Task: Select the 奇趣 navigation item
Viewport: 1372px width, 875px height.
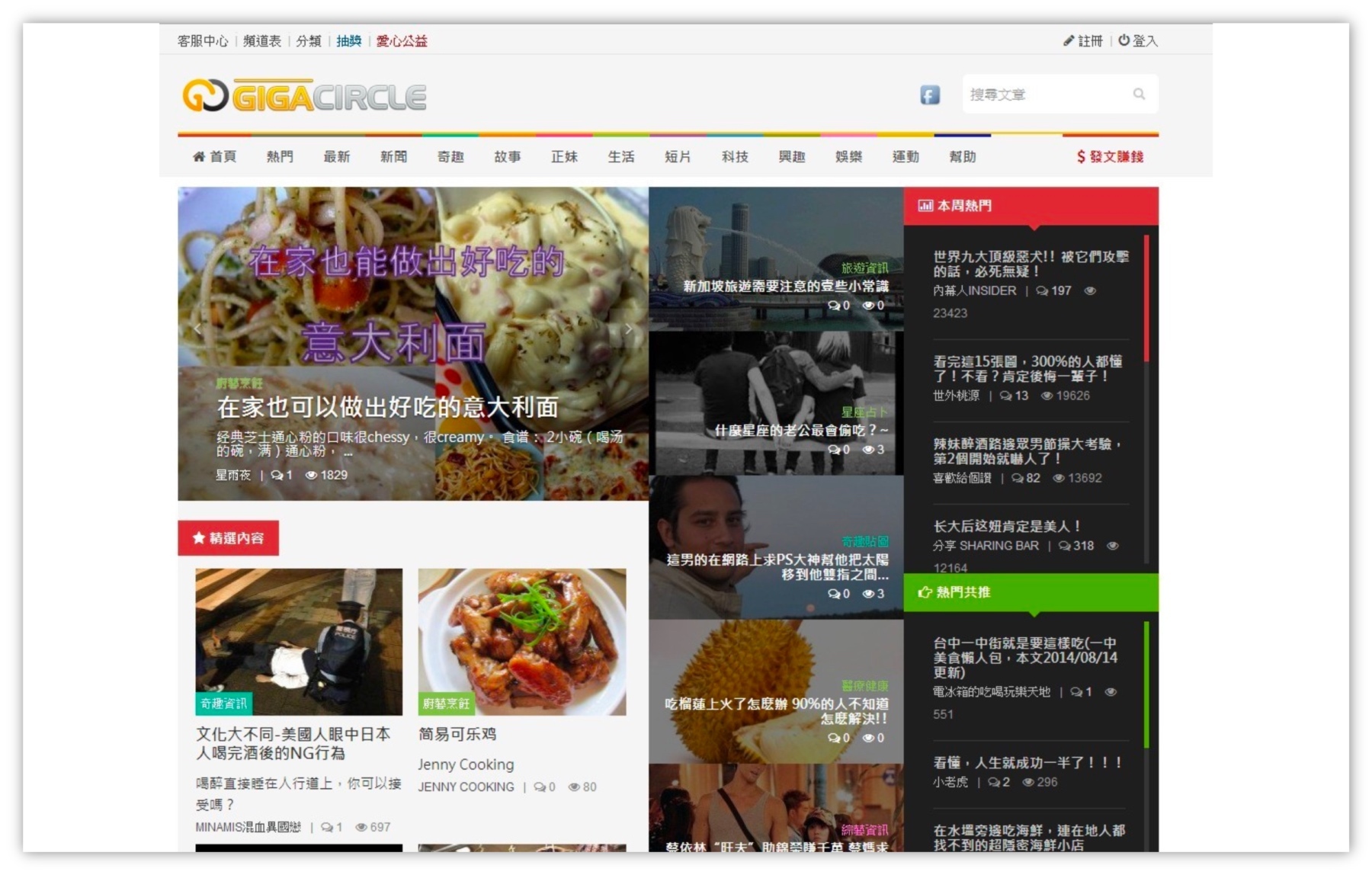Action: 450,157
